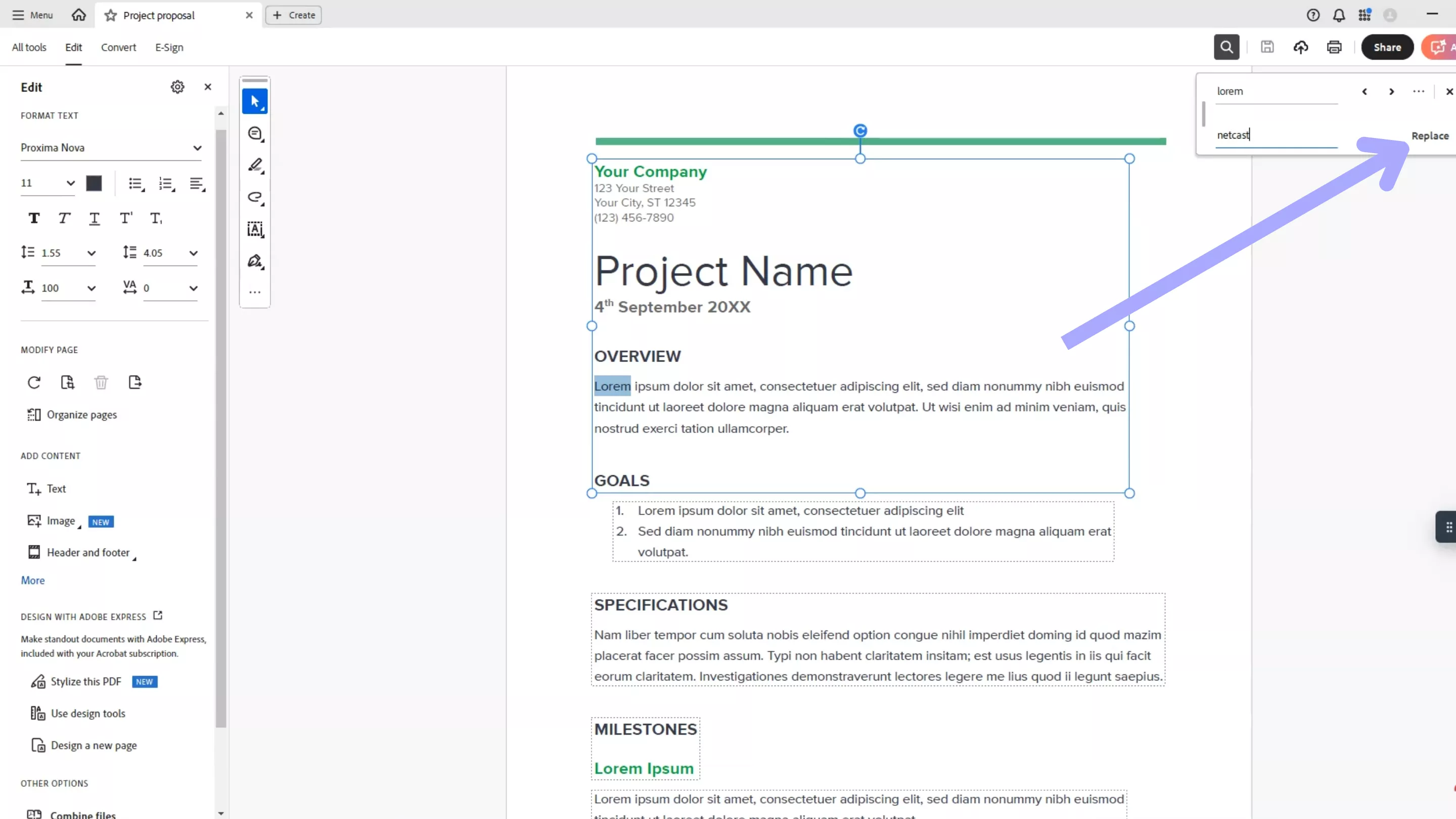Open the text color swatch

[x=94, y=183]
